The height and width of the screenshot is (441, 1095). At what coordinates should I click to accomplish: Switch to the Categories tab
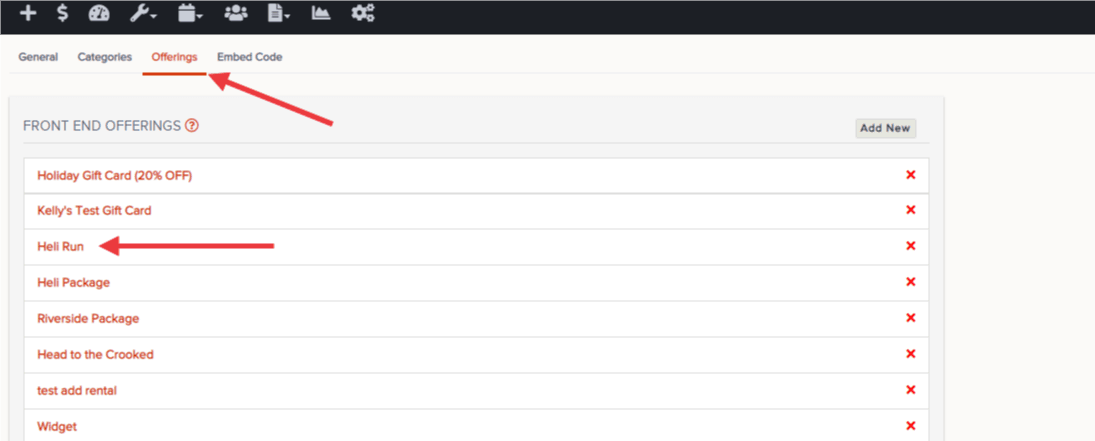click(x=105, y=57)
